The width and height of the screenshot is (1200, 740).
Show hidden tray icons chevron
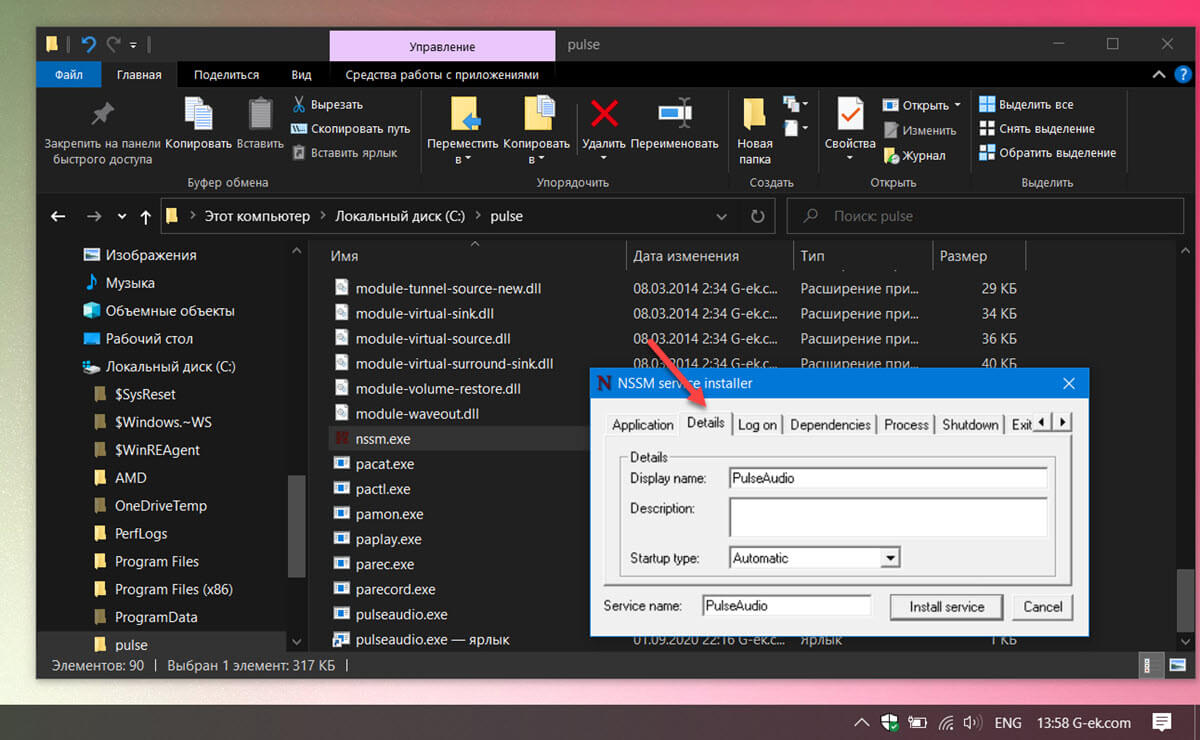point(860,722)
